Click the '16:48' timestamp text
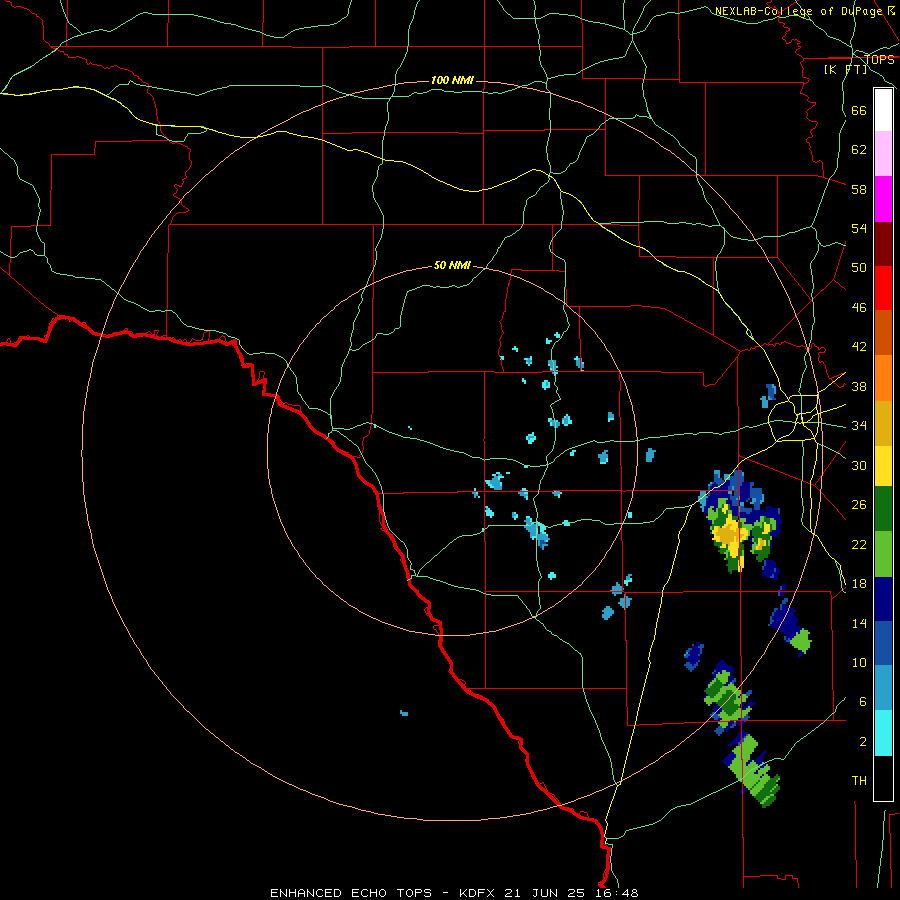The height and width of the screenshot is (900, 900). (615, 893)
